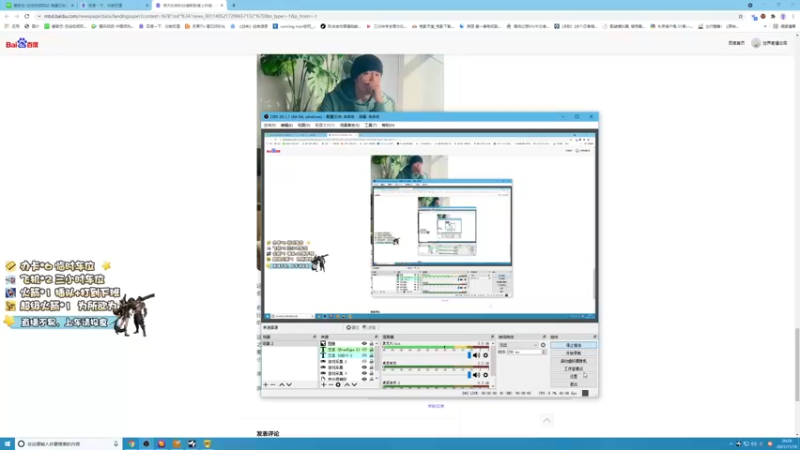800x450 pixels.
Task: Open the site info dropdown in the address bar
Action: point(39,16)
